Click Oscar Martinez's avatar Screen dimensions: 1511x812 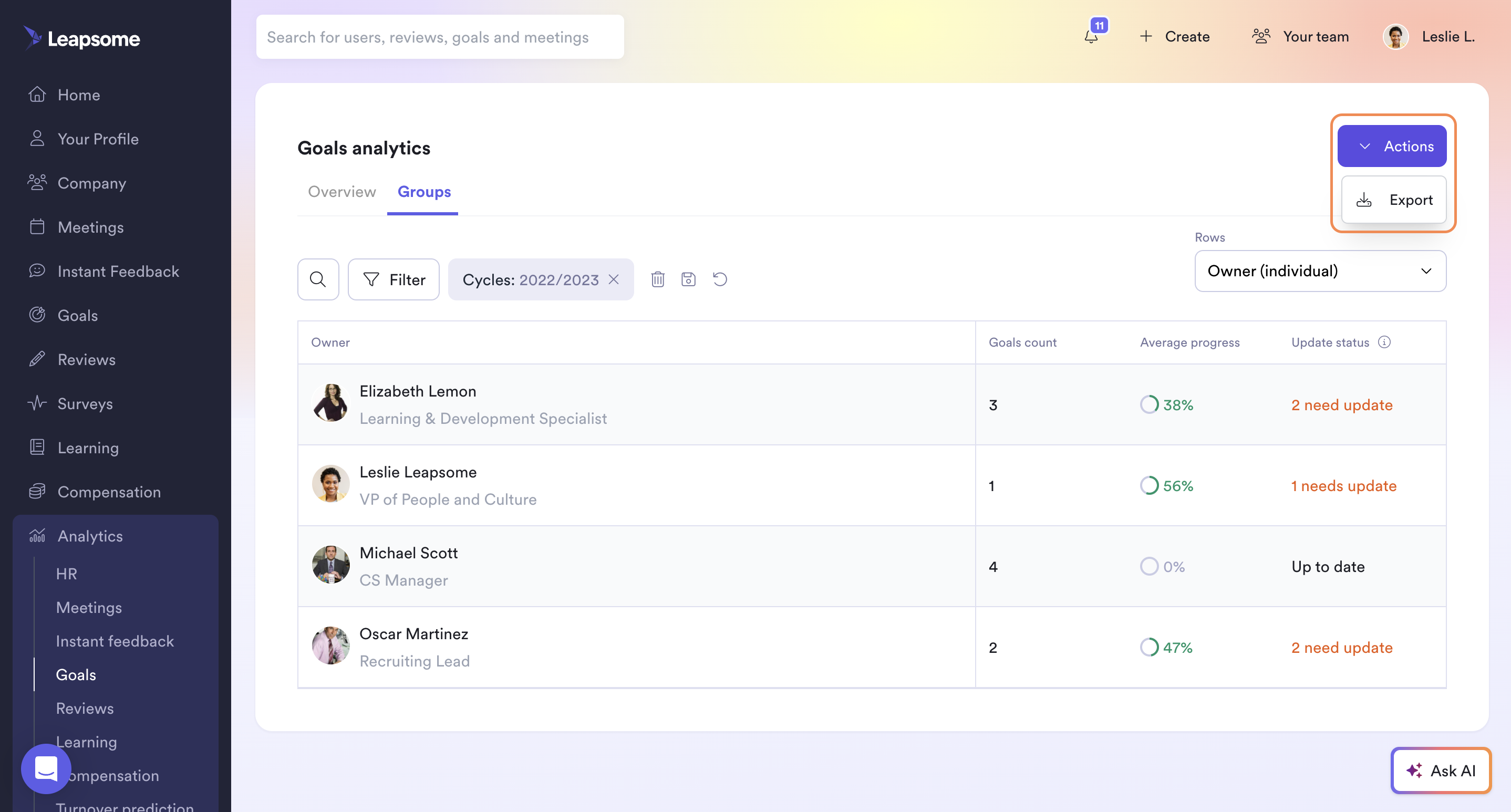click(331, 646)
